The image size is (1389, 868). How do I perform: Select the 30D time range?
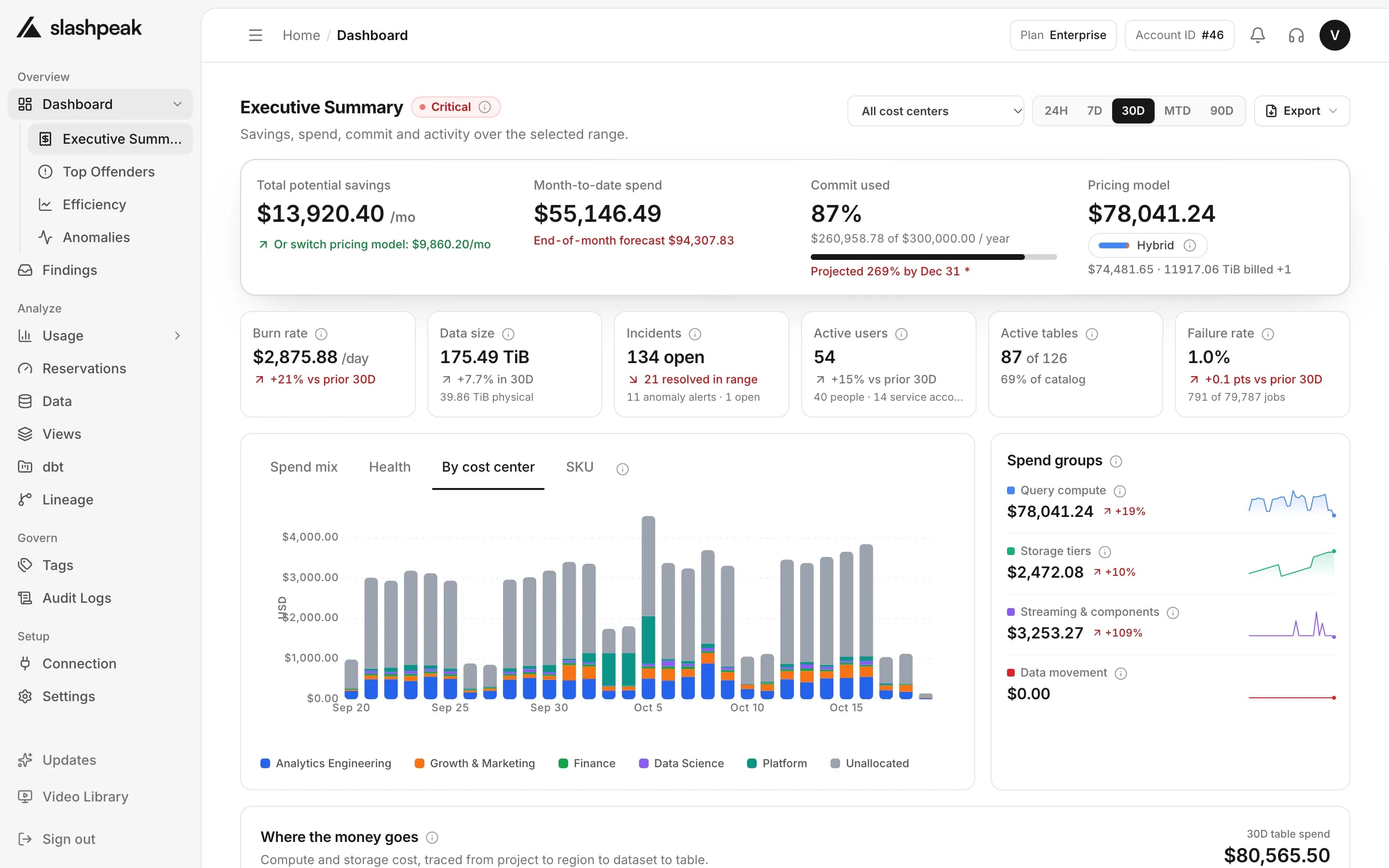coord(1133,111)
